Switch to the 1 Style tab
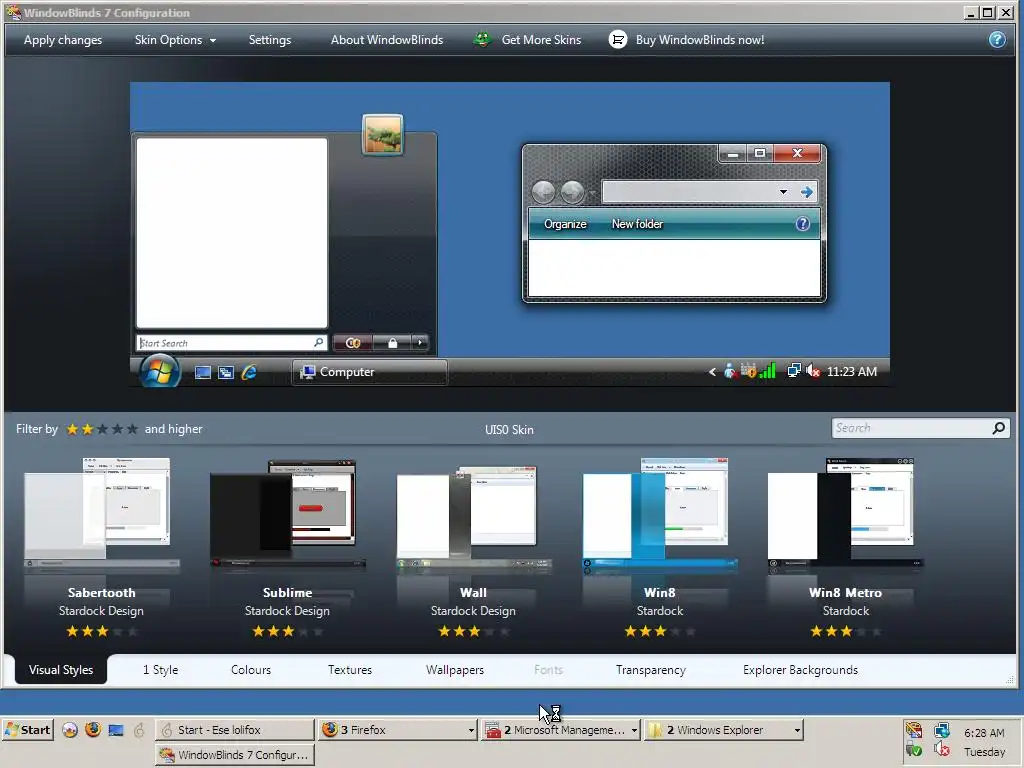 pyautogui.click(x=160, y=670)
